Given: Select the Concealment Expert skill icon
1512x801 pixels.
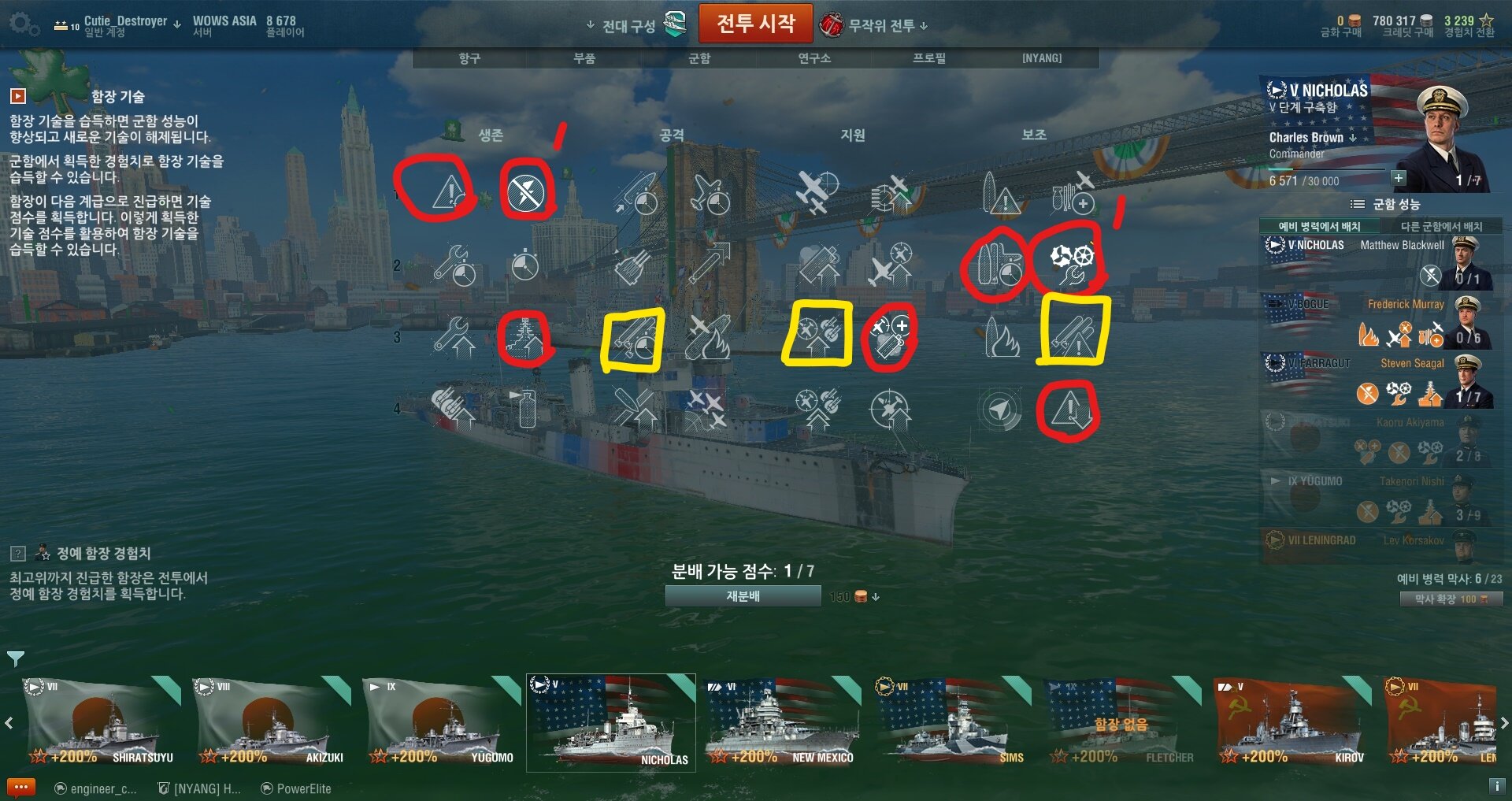Looking at the screenshot, I should (1069, 410).
